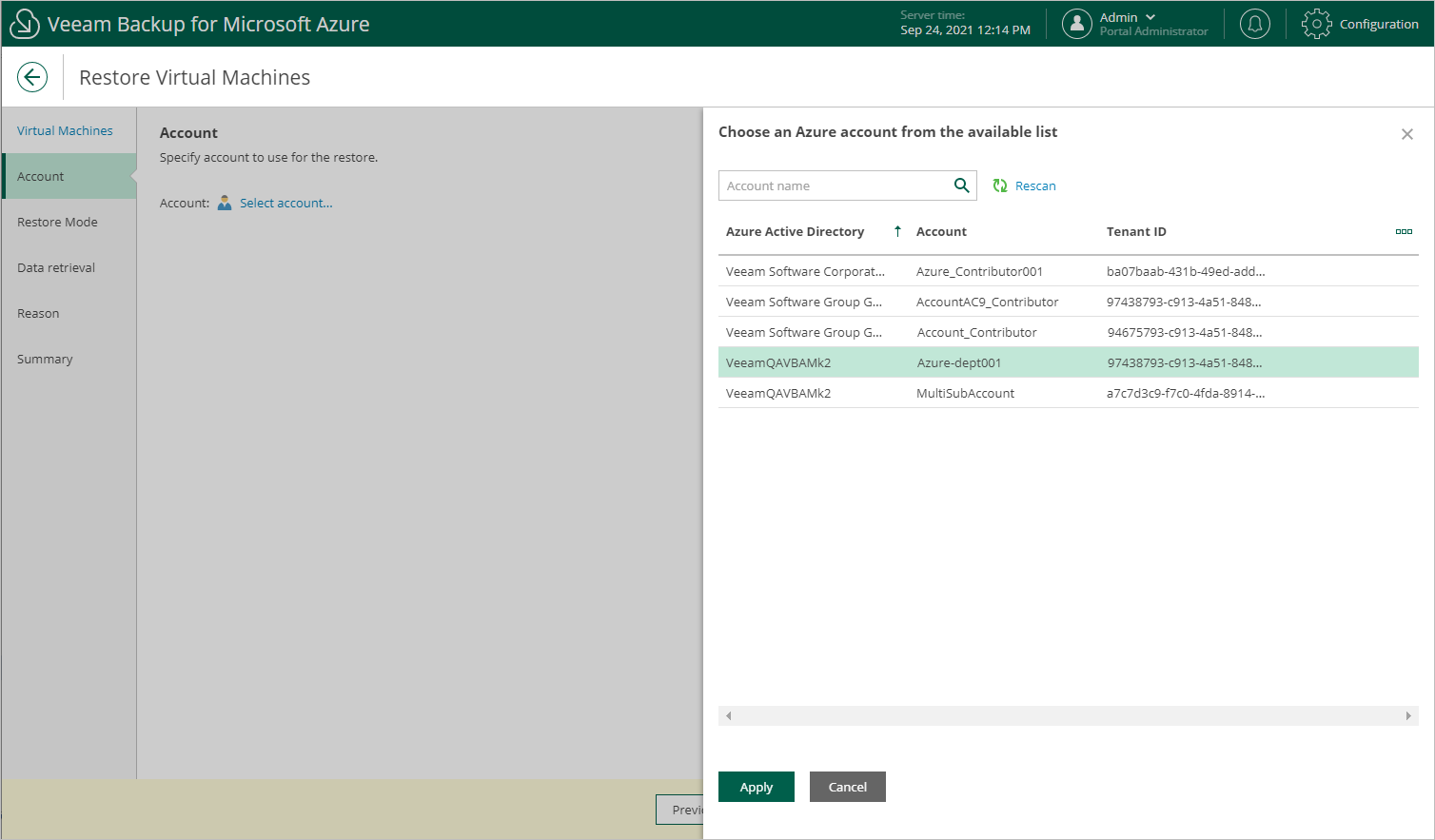1435x840 pixels.
Task: Select the MultiSubAccount row
Action: 1069,393
